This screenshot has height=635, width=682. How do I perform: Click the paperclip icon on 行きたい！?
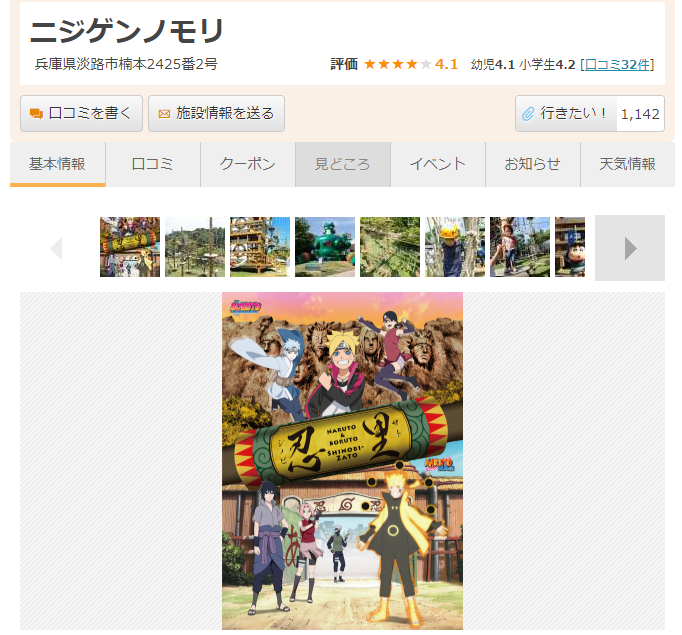(x=528, y=114)
